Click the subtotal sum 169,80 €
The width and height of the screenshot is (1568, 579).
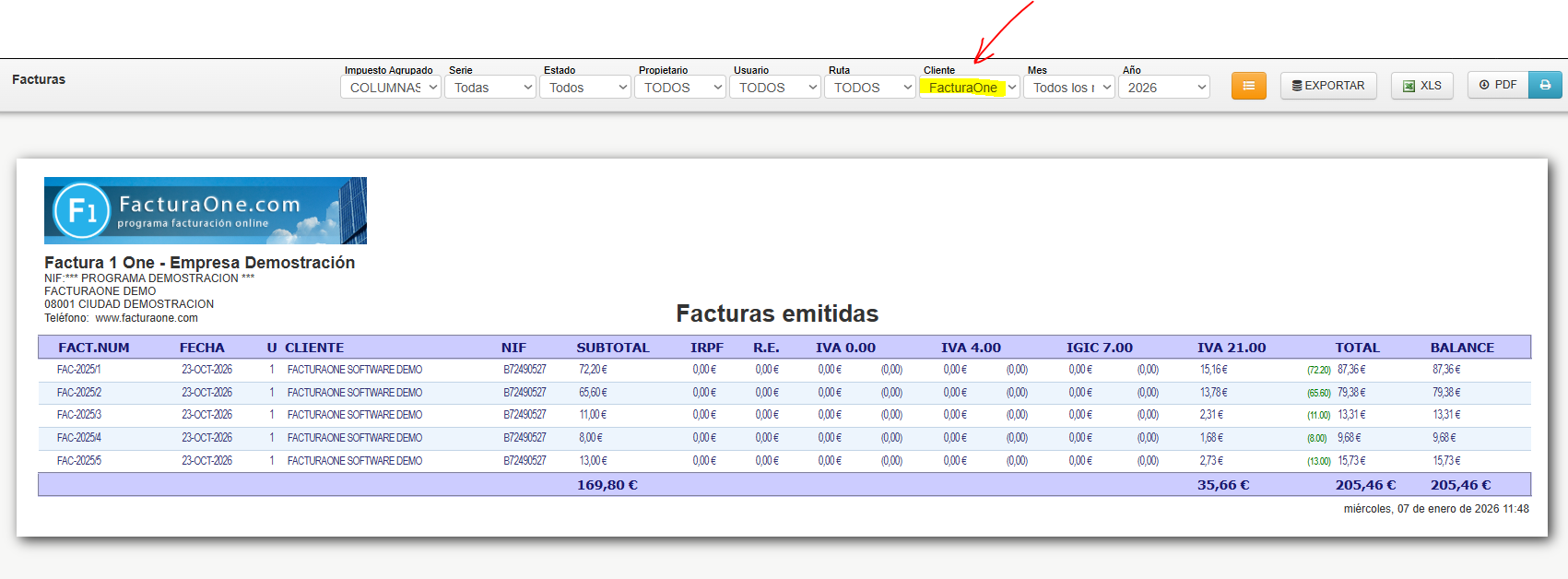pos(607,485)
